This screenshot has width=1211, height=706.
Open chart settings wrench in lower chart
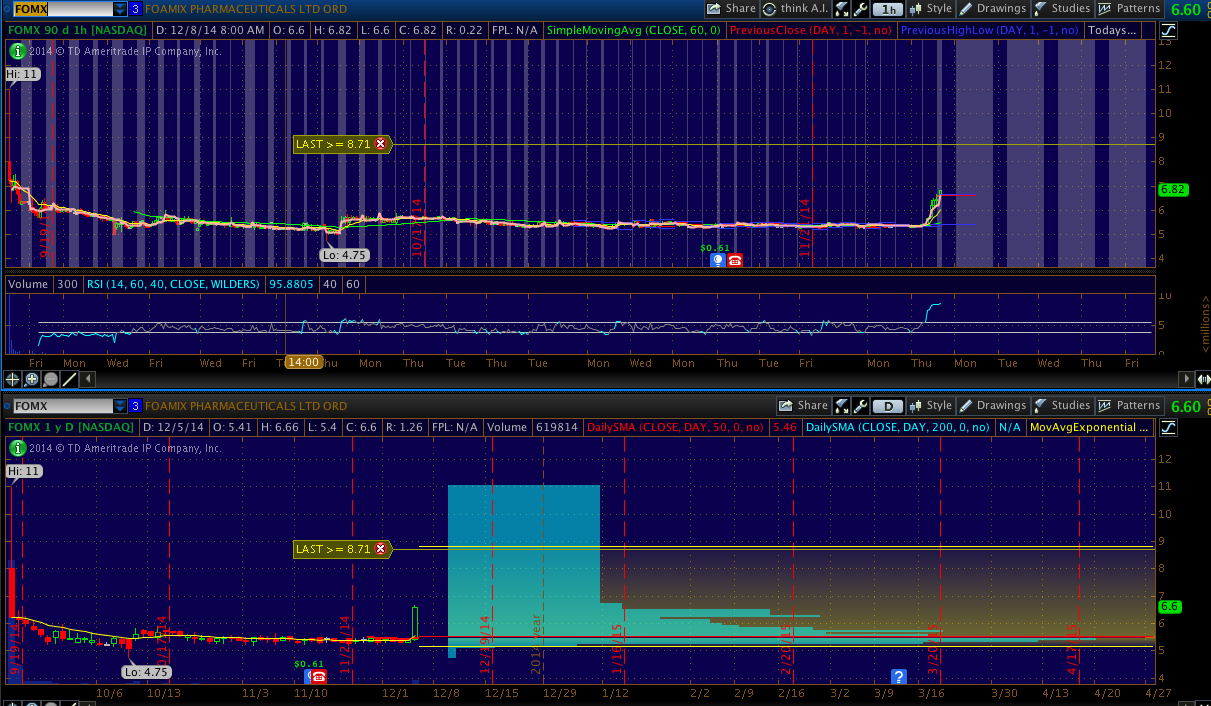[x=860, y=406]
